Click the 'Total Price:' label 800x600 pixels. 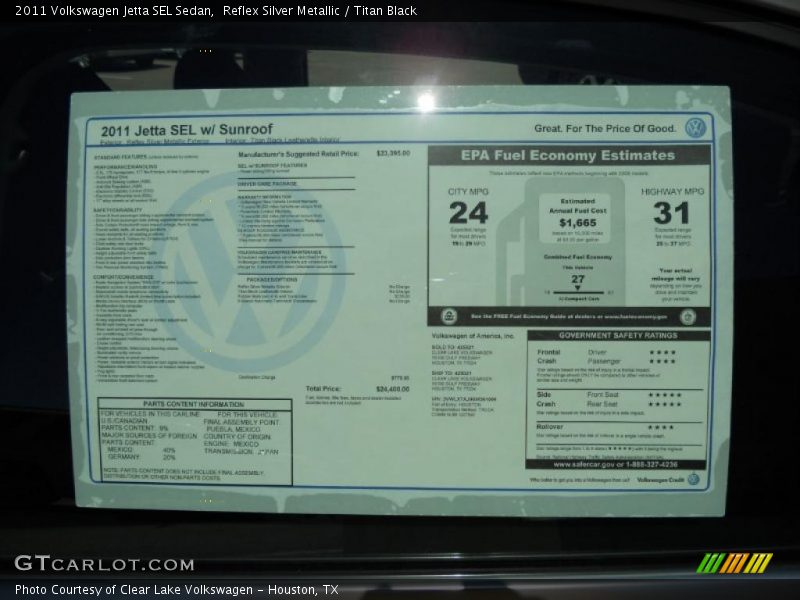click(322, 389)
